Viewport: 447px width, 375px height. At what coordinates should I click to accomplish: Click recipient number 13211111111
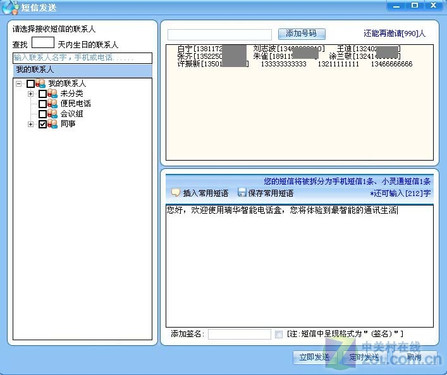click(x=338, y=64)
